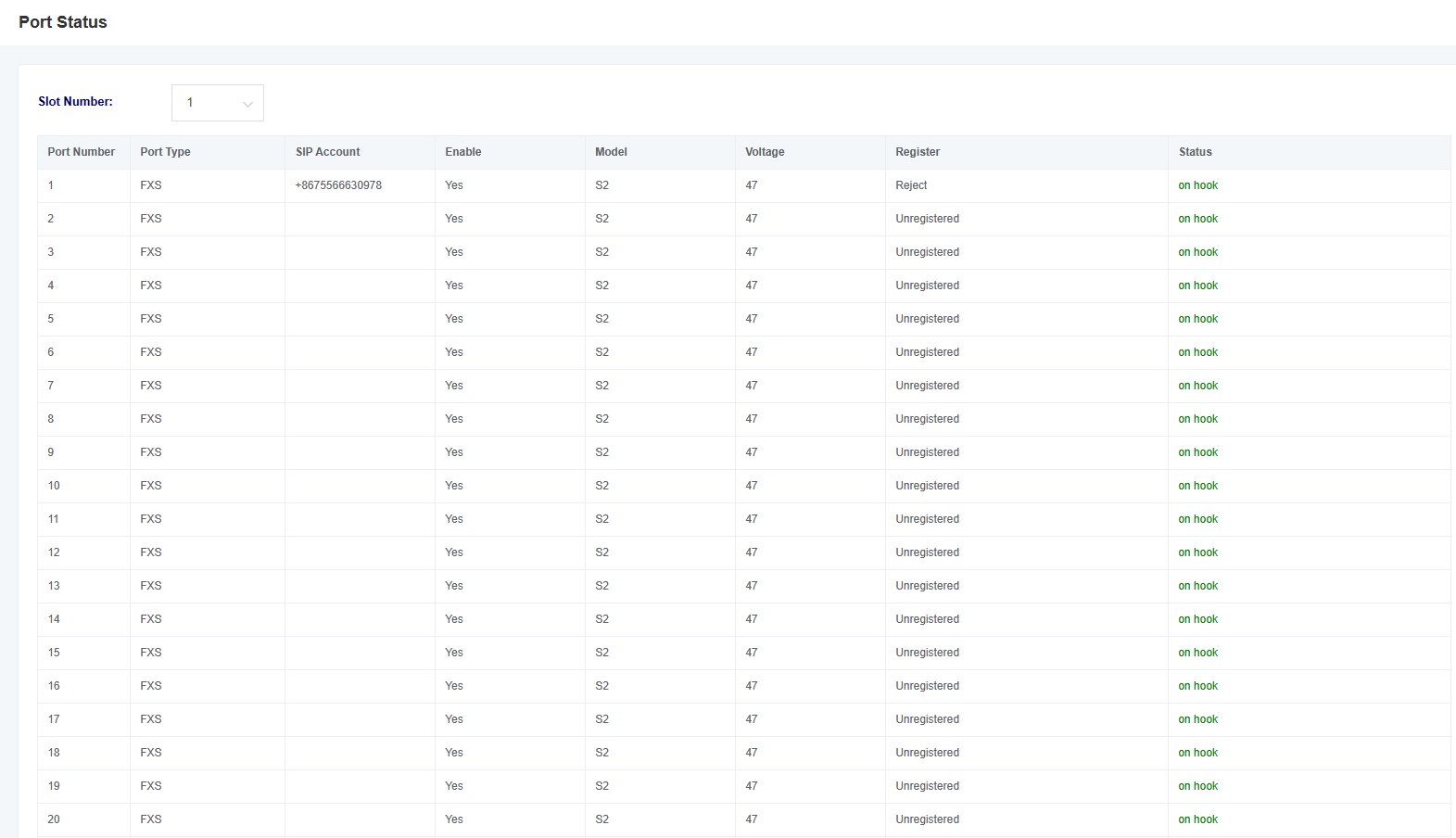Click Yes enable value in row 3
This screenshot has width=1456, height=838.
454,252
